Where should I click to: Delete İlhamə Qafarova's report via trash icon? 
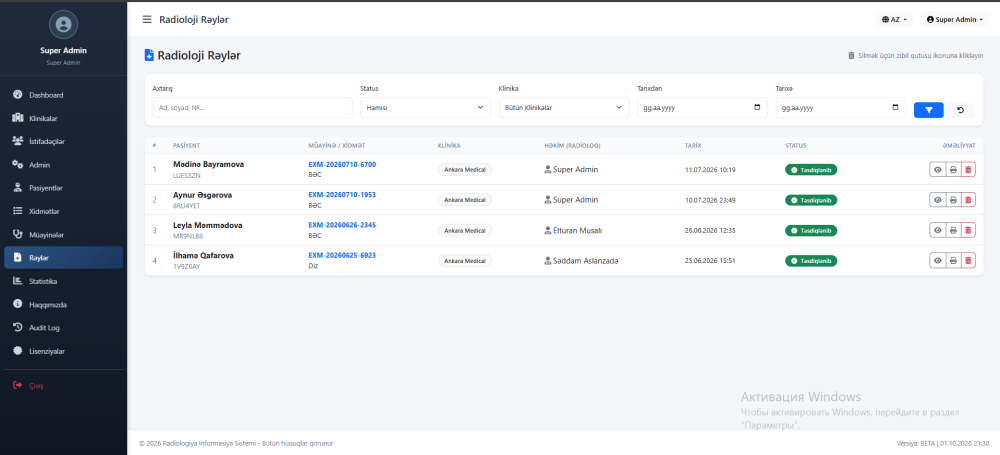[x=968, y=260]
